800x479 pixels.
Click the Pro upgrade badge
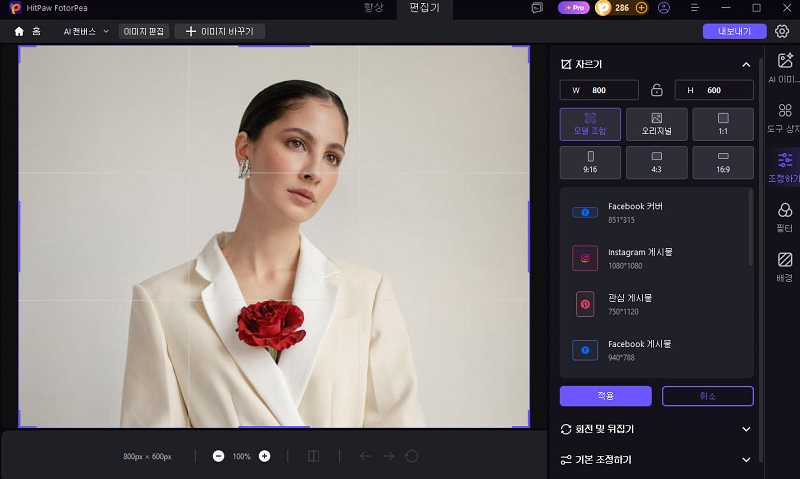tap(574, 8)
